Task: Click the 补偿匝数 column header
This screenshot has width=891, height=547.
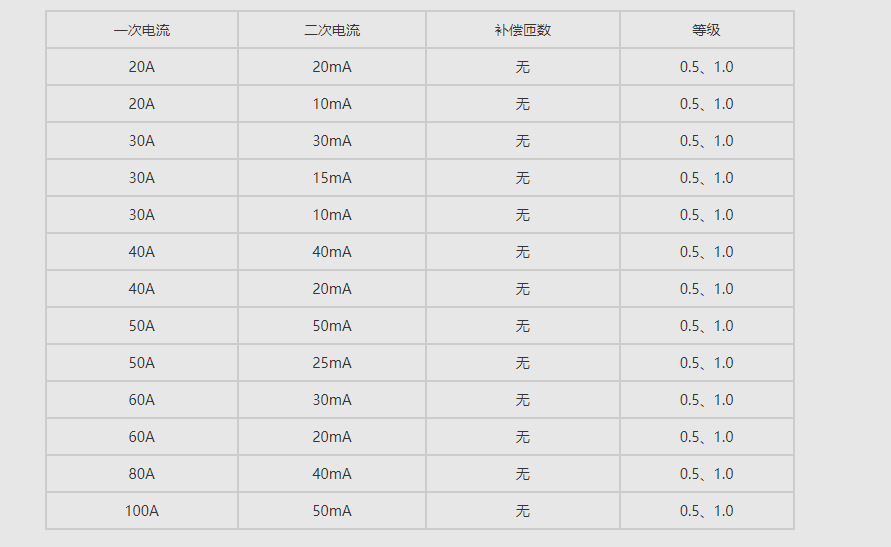Action: coord(523,30)
